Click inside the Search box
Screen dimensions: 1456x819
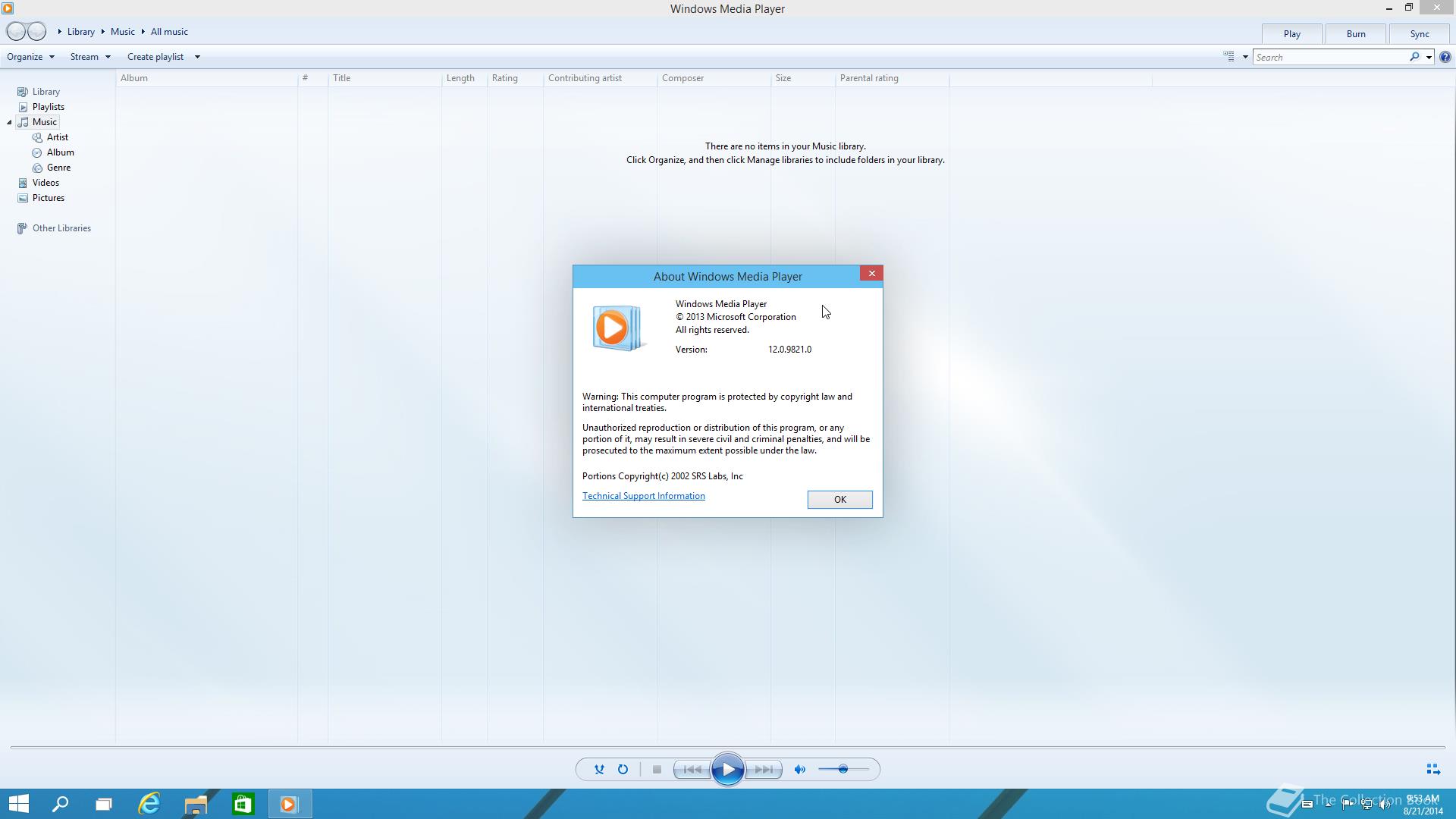(1330, 58)
